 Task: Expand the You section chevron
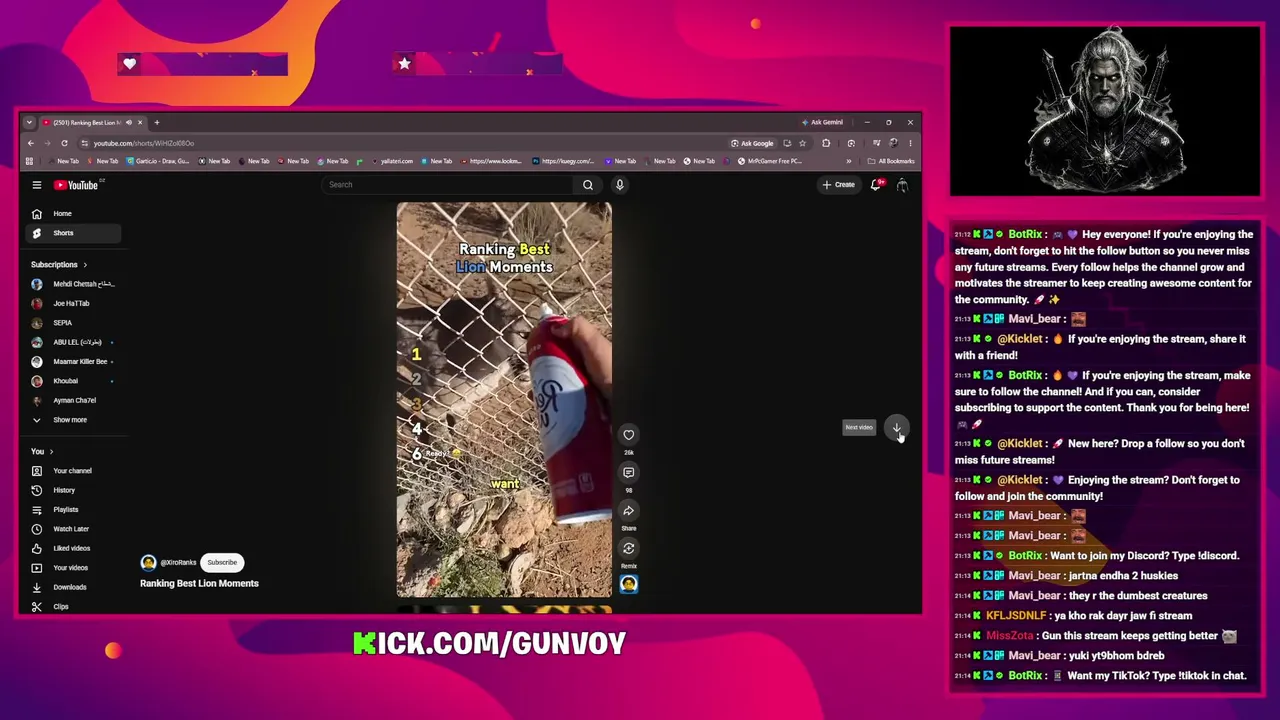pyautogui.click(x=51, y=452)
